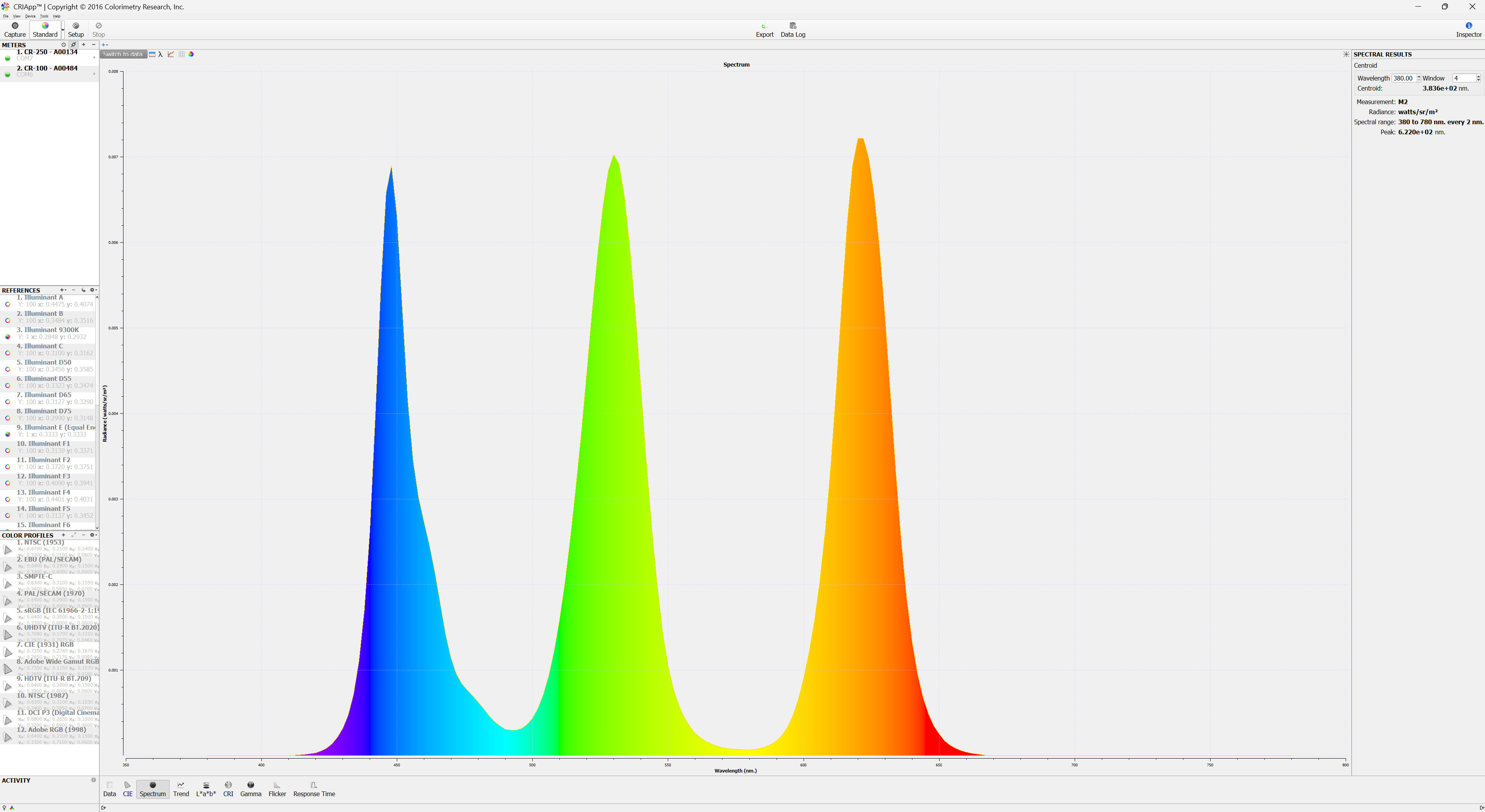Click the Capture measurement icon
Screen dimensions: 1485x812
point(15,26)
